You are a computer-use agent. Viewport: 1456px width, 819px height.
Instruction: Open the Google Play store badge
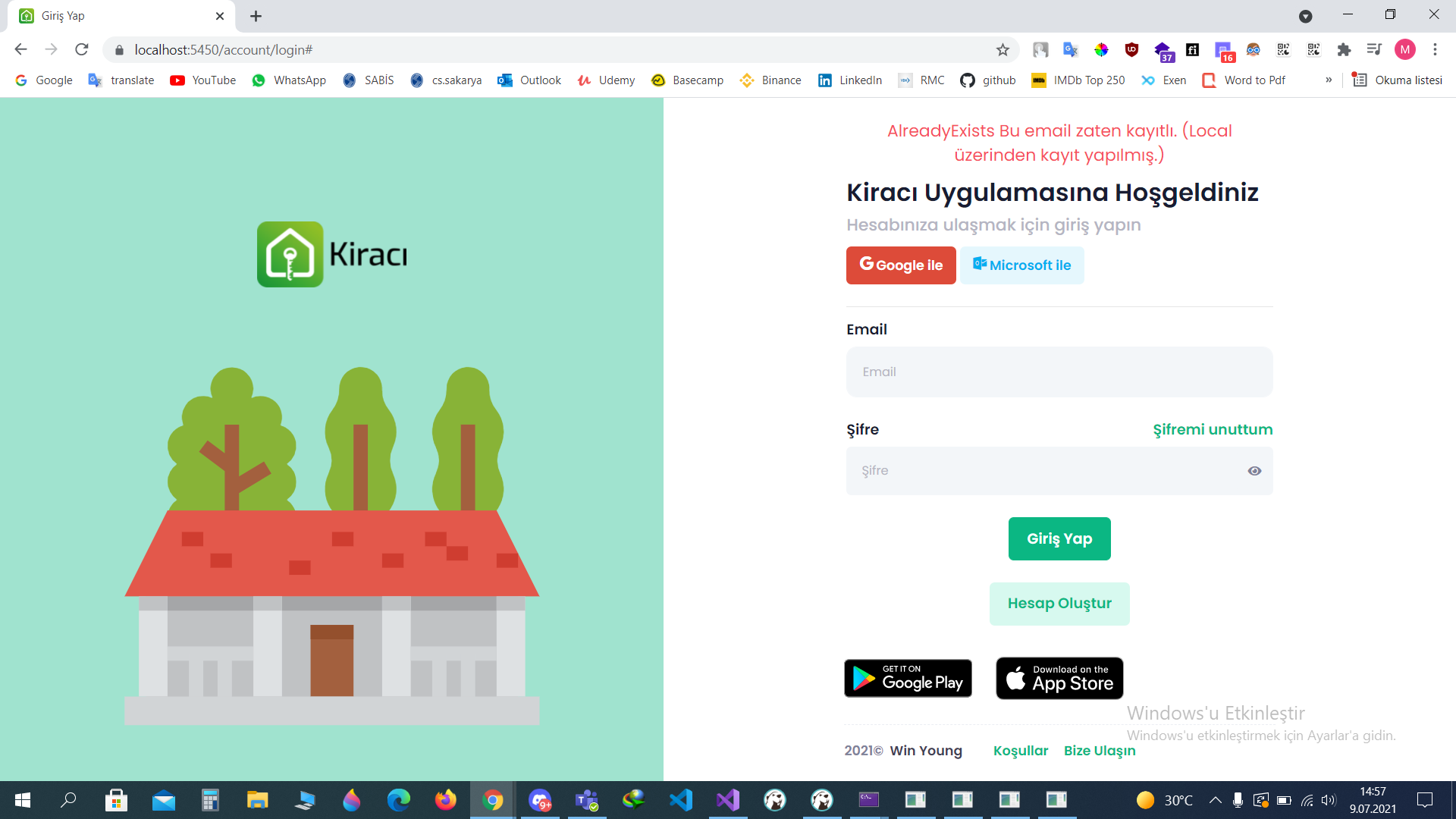tap(908, 678)
